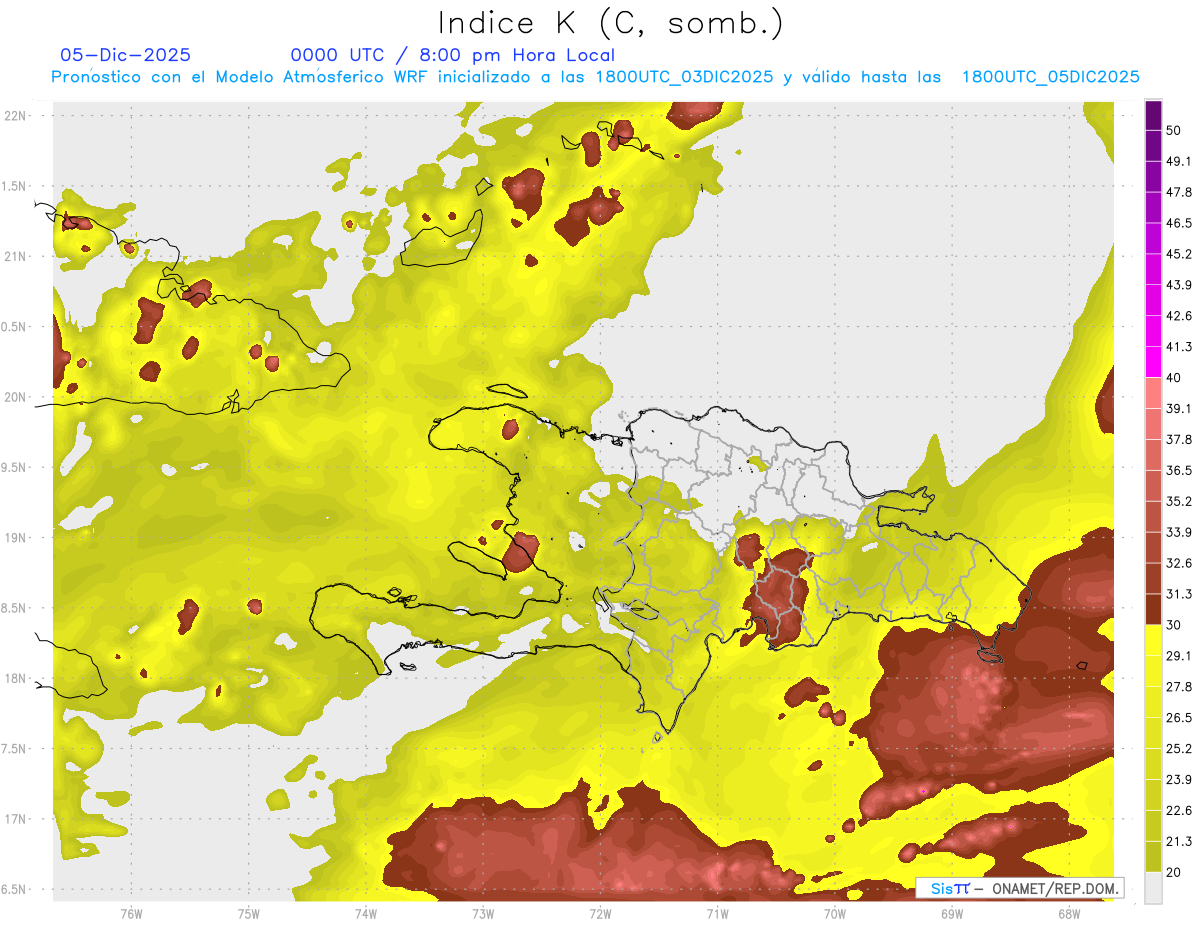Click "0000 UTC / 8:00 pm Hora Local" text

[452, 56]
